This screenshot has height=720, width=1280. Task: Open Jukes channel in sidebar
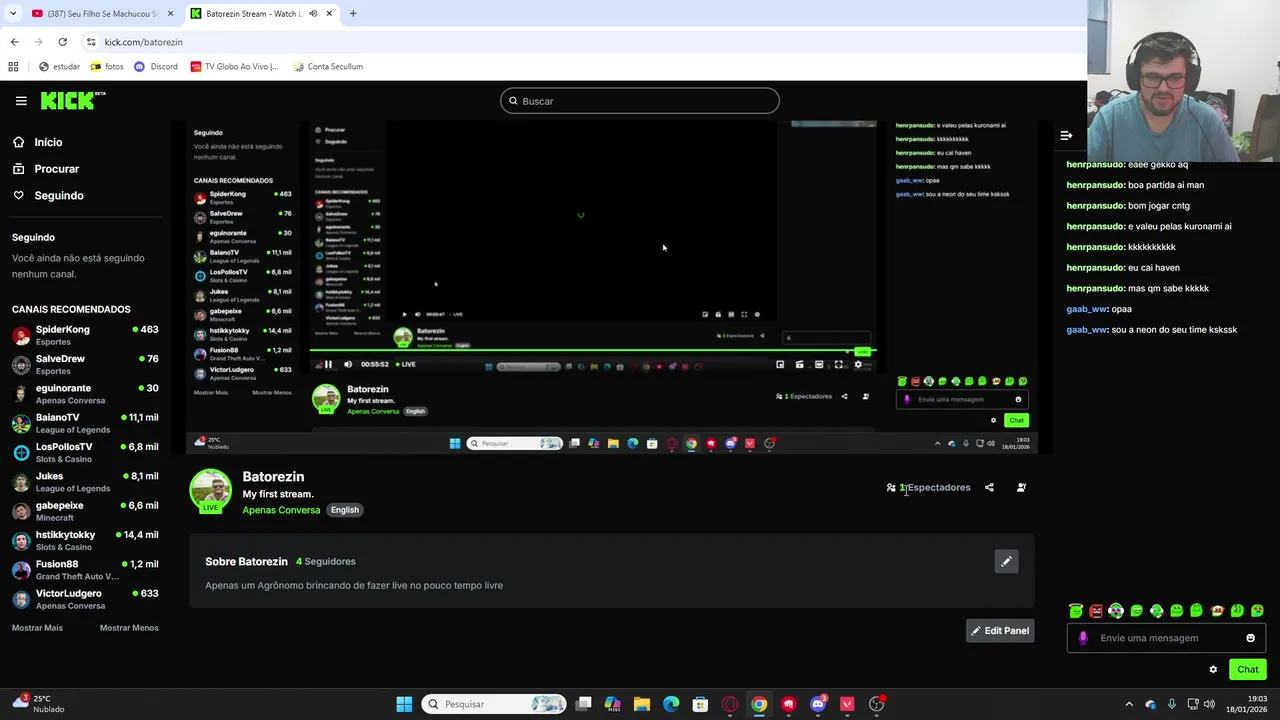pyautogui.click(x=85, y=482)
